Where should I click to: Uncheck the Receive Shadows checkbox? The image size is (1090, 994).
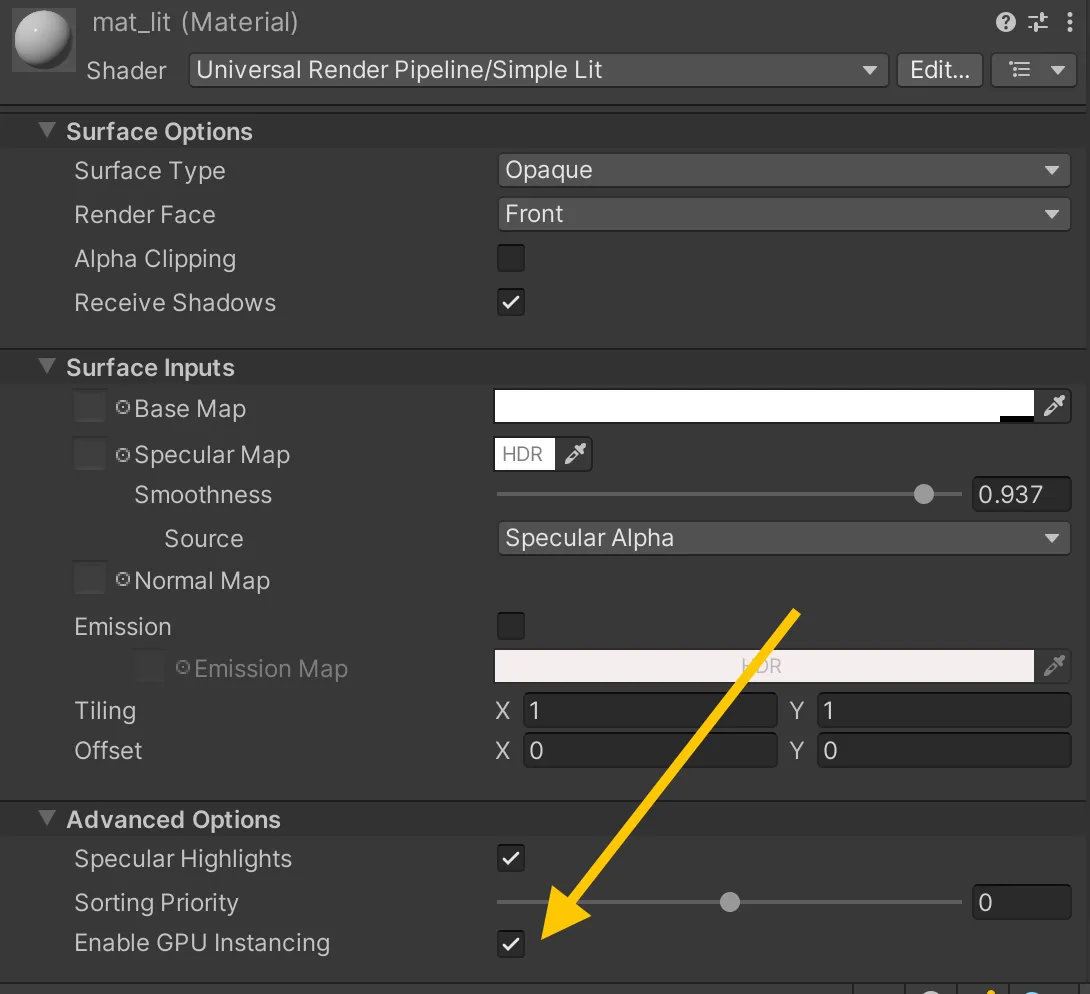tap(511, 302)
